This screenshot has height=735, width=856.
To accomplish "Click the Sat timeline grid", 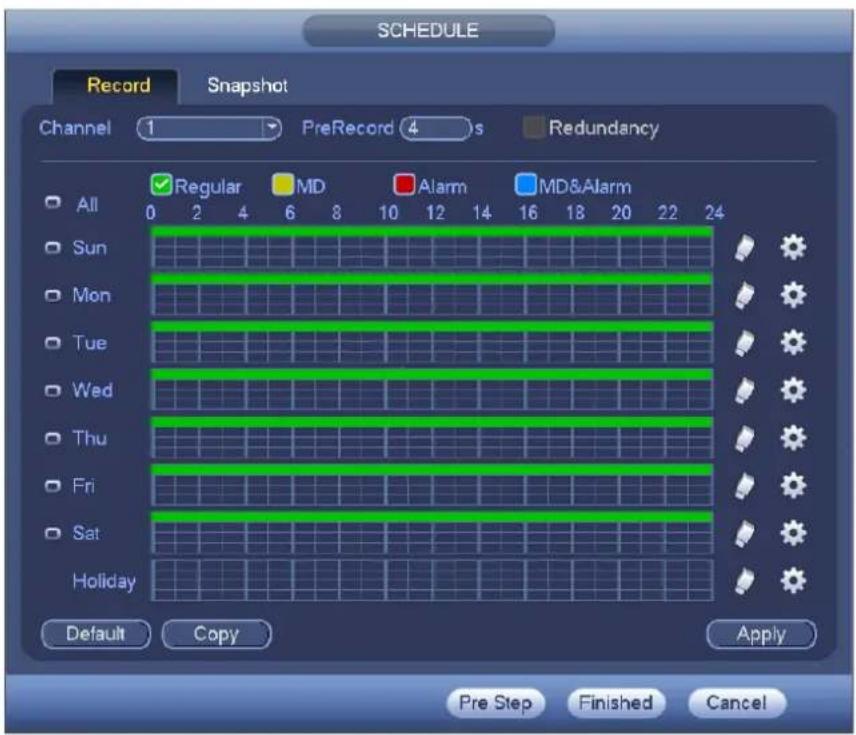I will [x=432, y=532].
